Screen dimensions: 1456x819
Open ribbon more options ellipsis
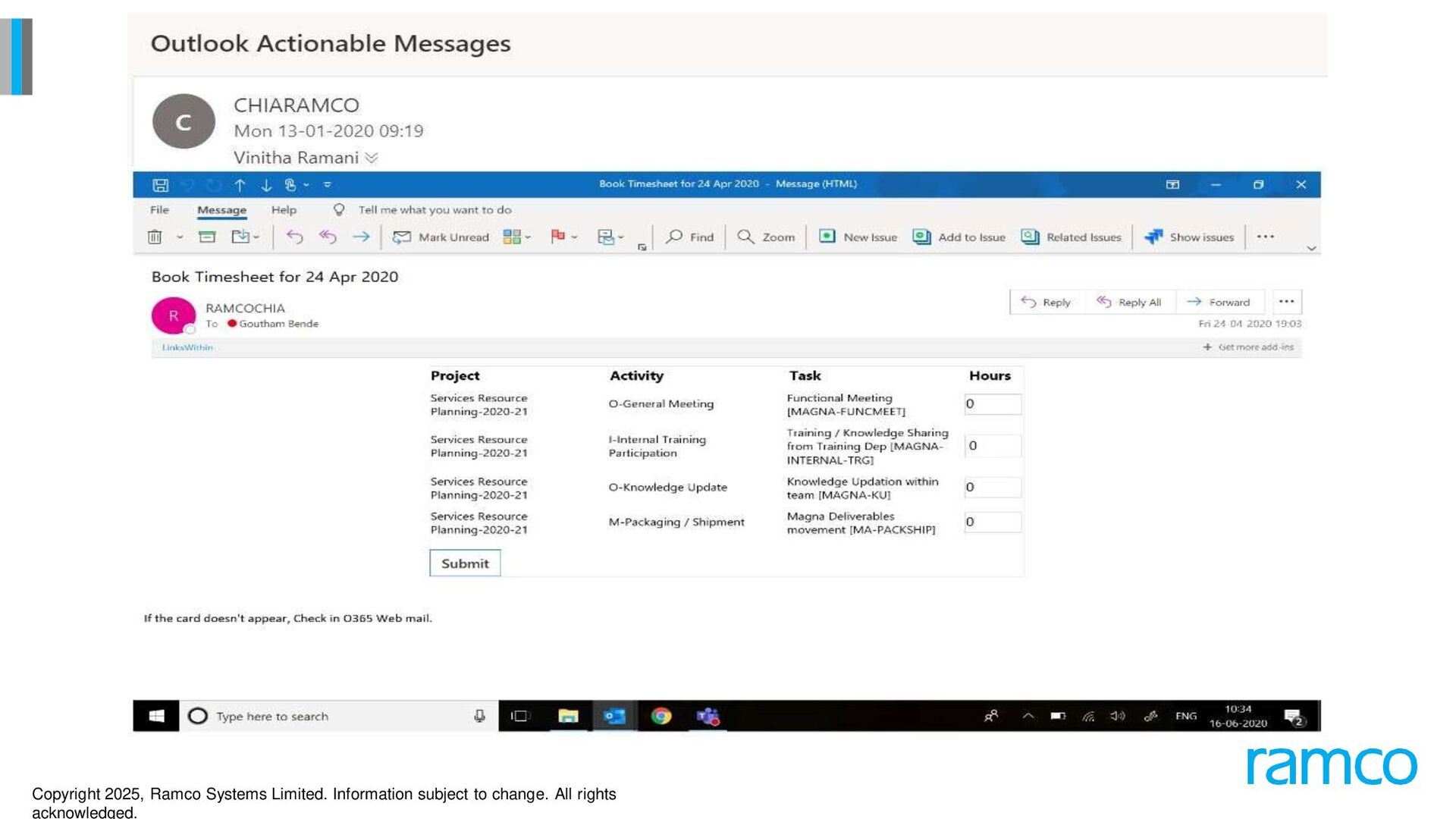(1265, 237)
